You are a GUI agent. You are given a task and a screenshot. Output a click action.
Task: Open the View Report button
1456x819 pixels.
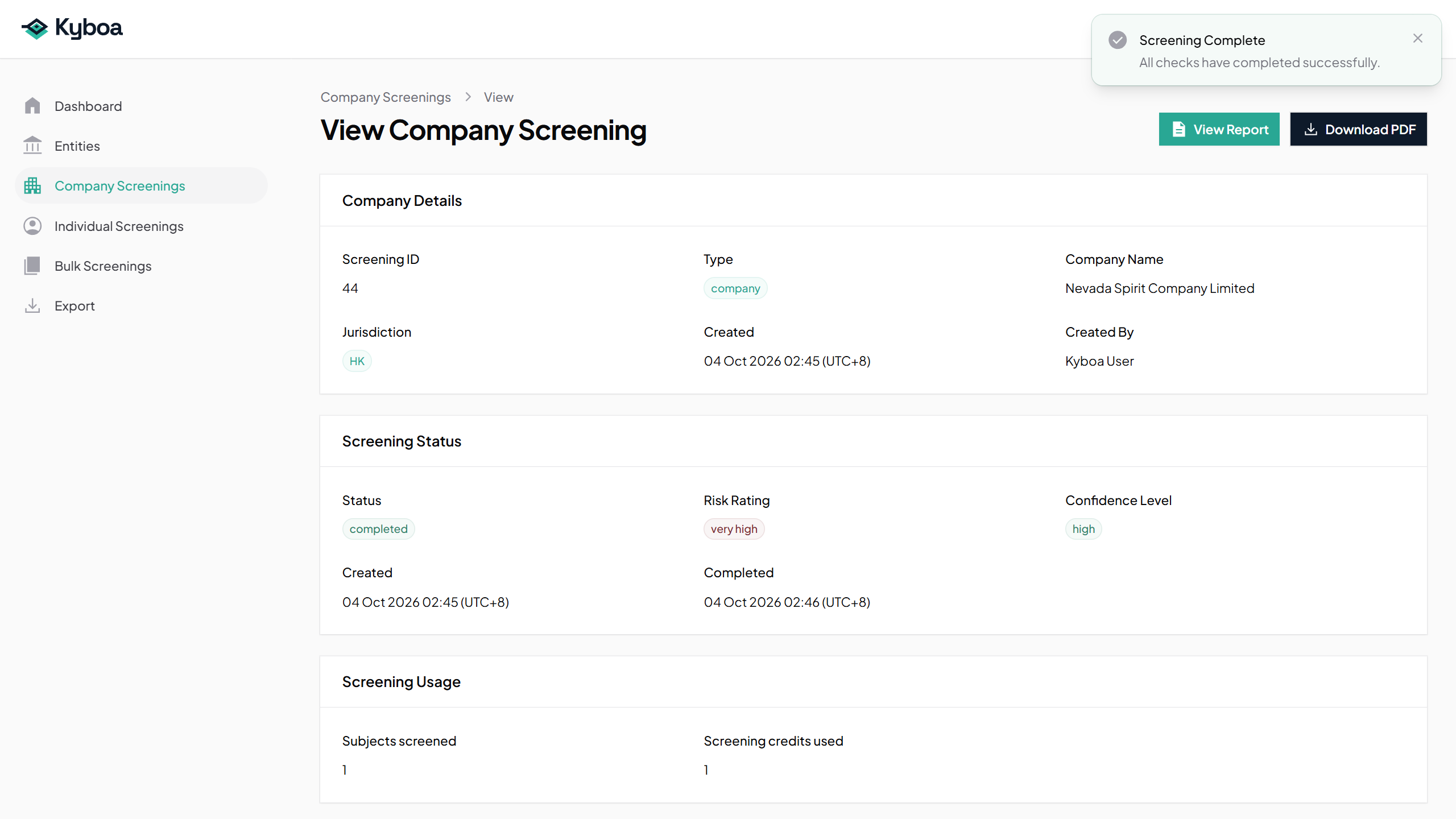point(1219,129)
